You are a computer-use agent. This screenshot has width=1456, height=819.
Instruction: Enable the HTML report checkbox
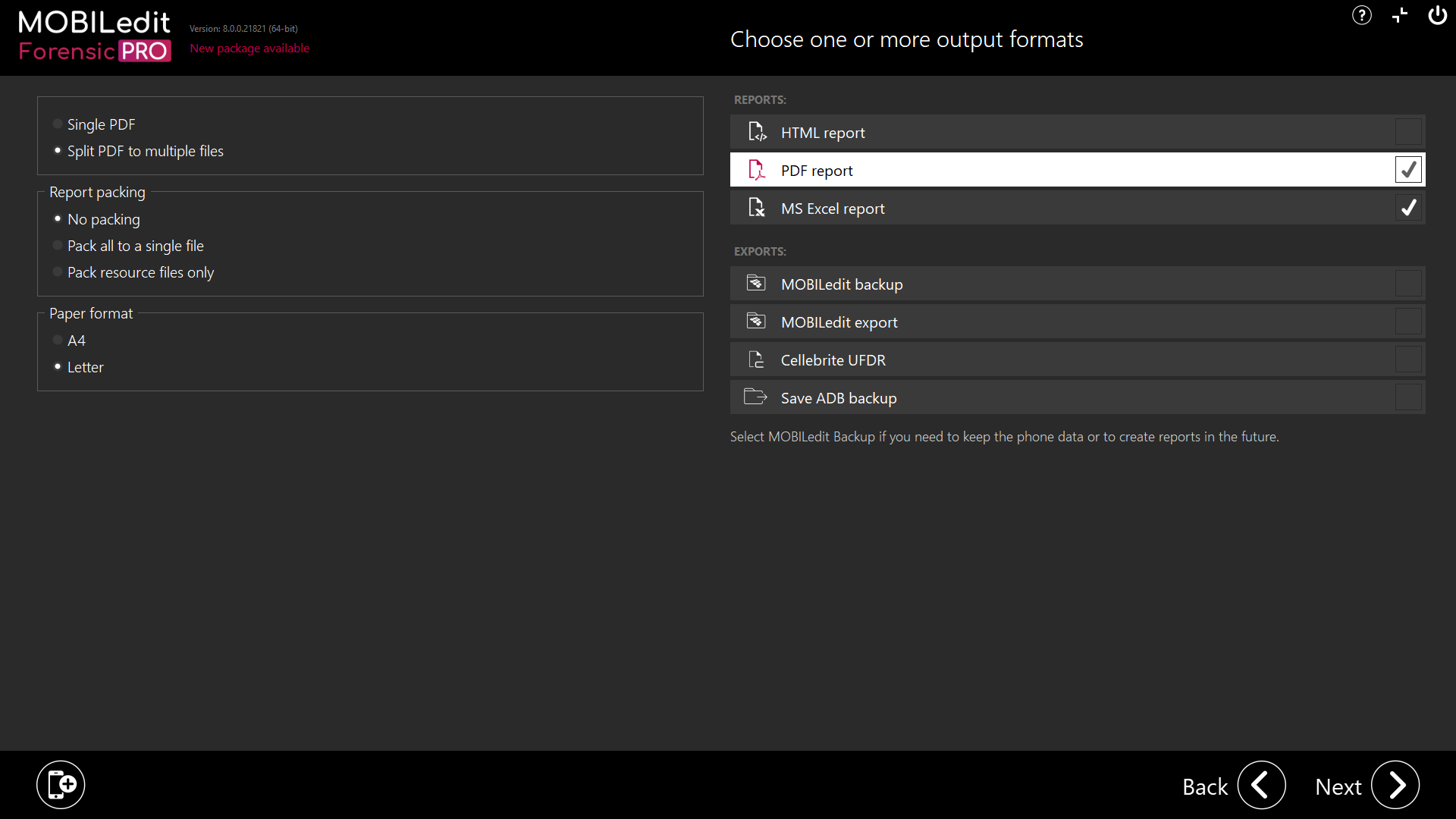1408,132
